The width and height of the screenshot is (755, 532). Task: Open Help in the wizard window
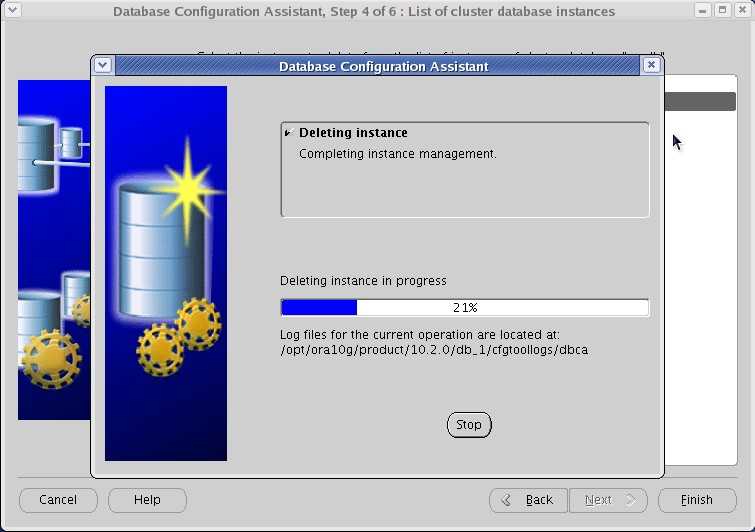[147, 500]
